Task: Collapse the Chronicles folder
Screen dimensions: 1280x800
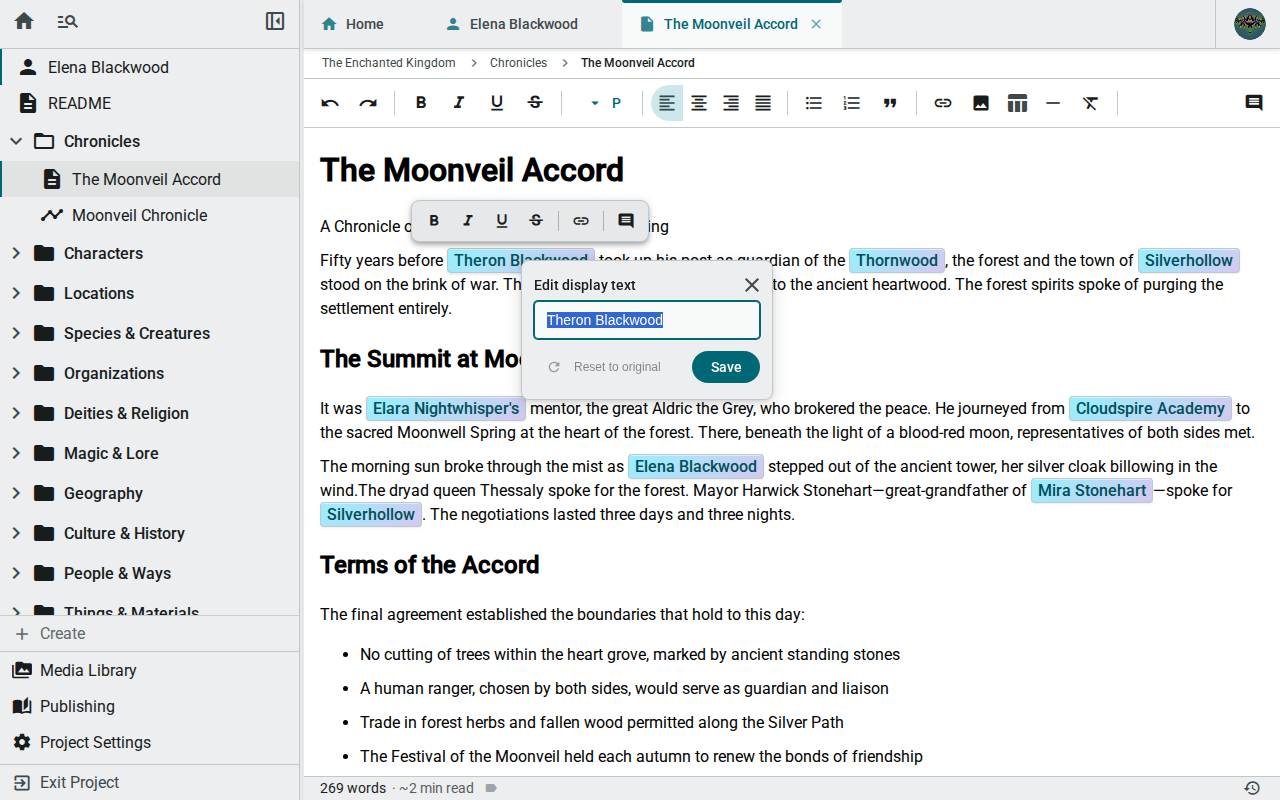Action: (x=16, y=141)
